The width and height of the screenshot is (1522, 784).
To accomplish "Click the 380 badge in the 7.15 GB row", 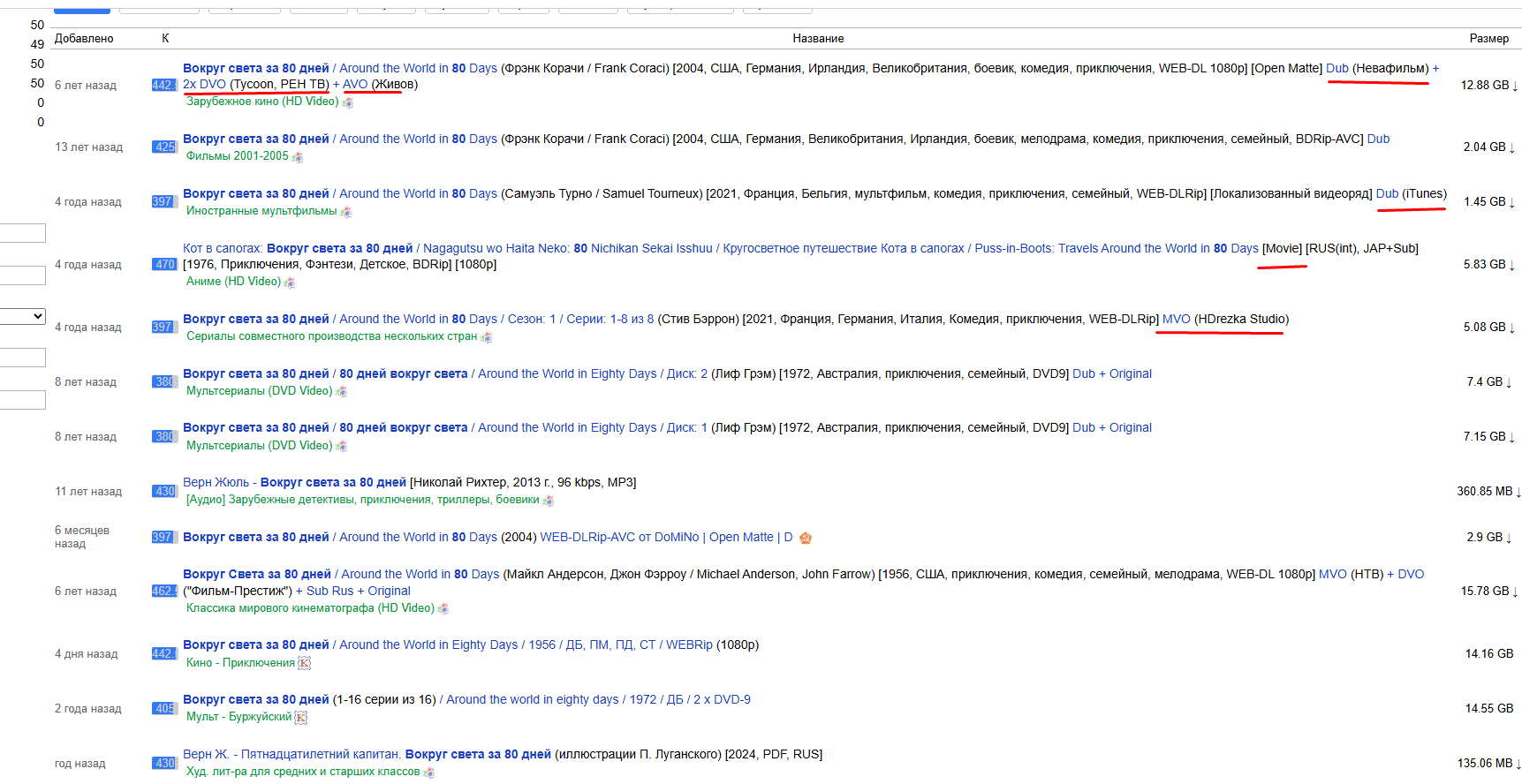I will click(163, 437).
